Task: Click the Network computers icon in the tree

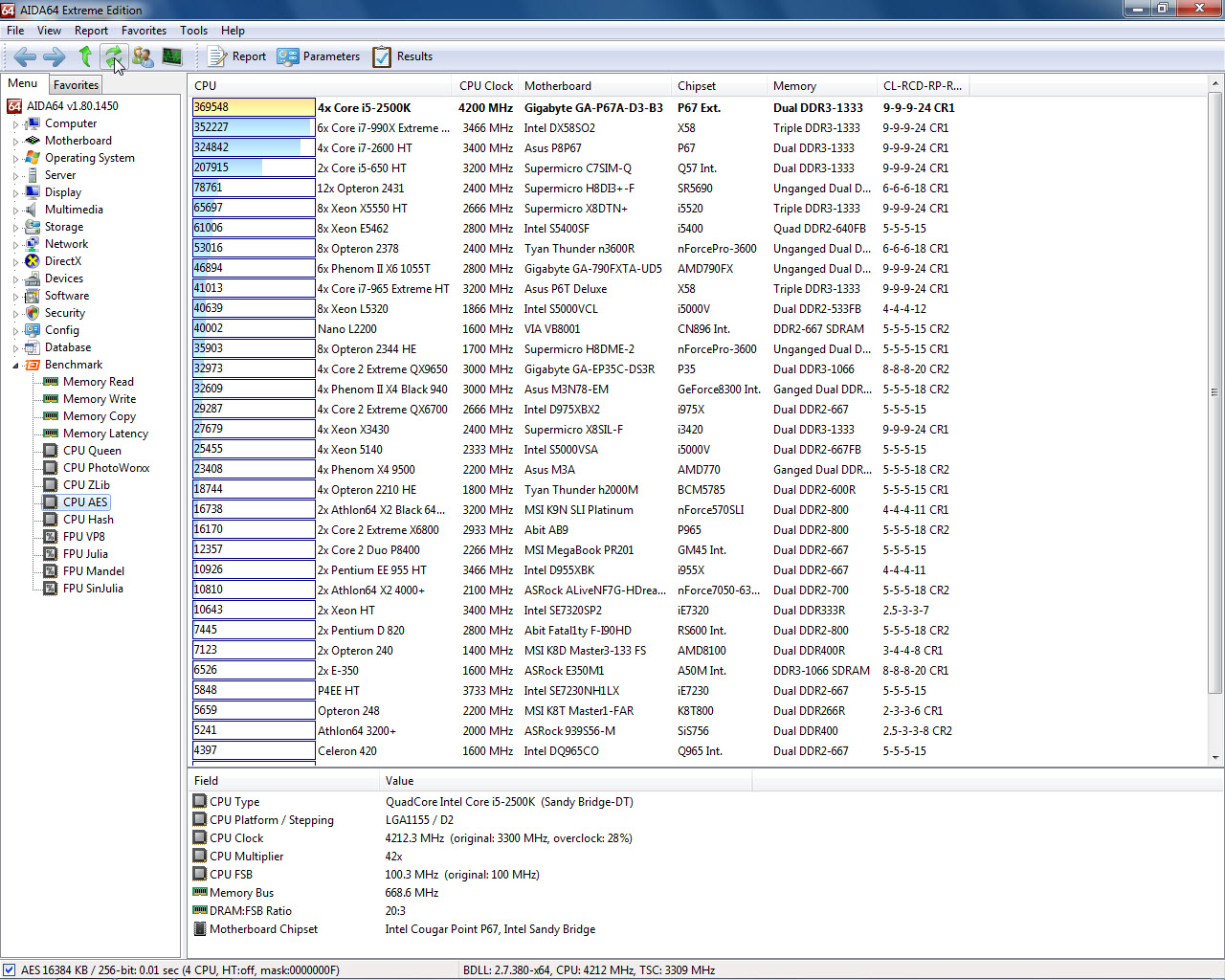Action: 33,244
